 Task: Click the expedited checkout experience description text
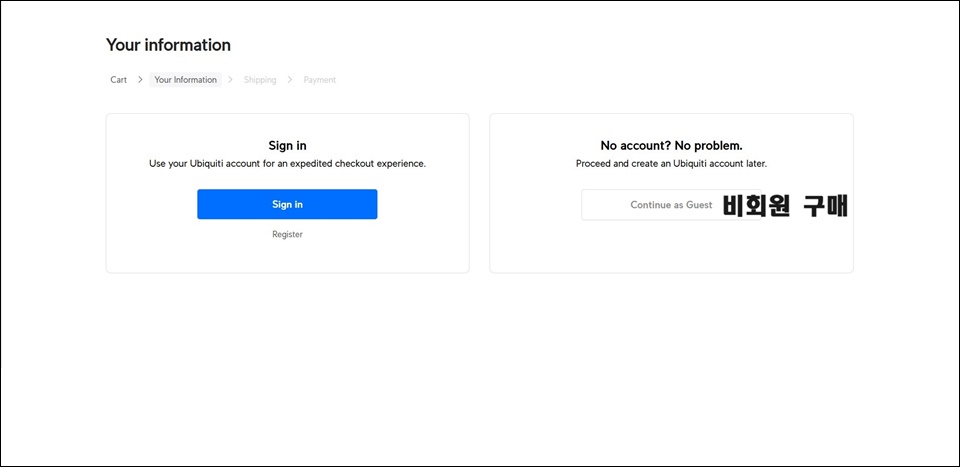coord(287,164)
